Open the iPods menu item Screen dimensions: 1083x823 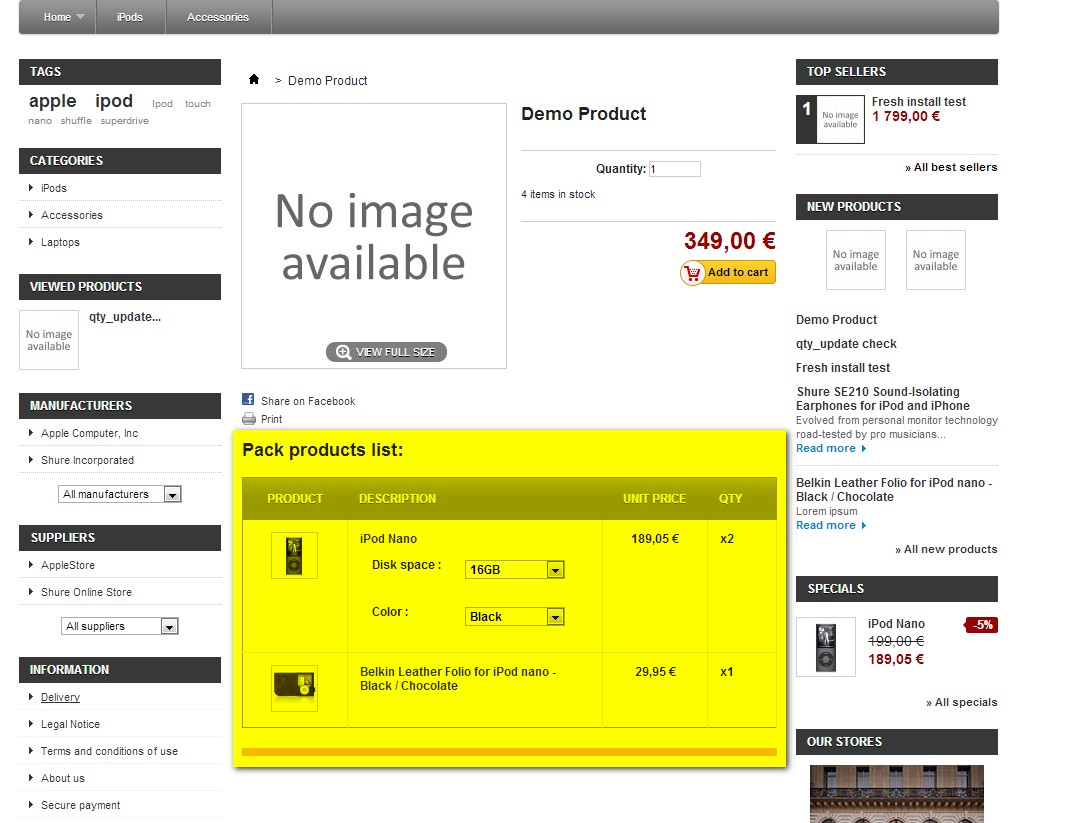coord(130,17)
